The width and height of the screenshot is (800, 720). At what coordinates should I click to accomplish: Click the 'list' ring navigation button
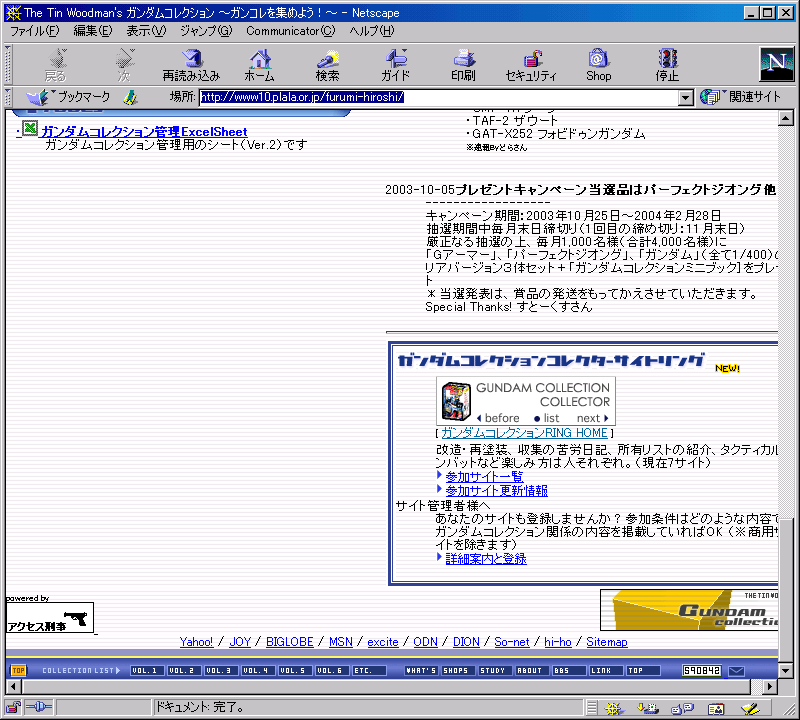coord(546,418)
